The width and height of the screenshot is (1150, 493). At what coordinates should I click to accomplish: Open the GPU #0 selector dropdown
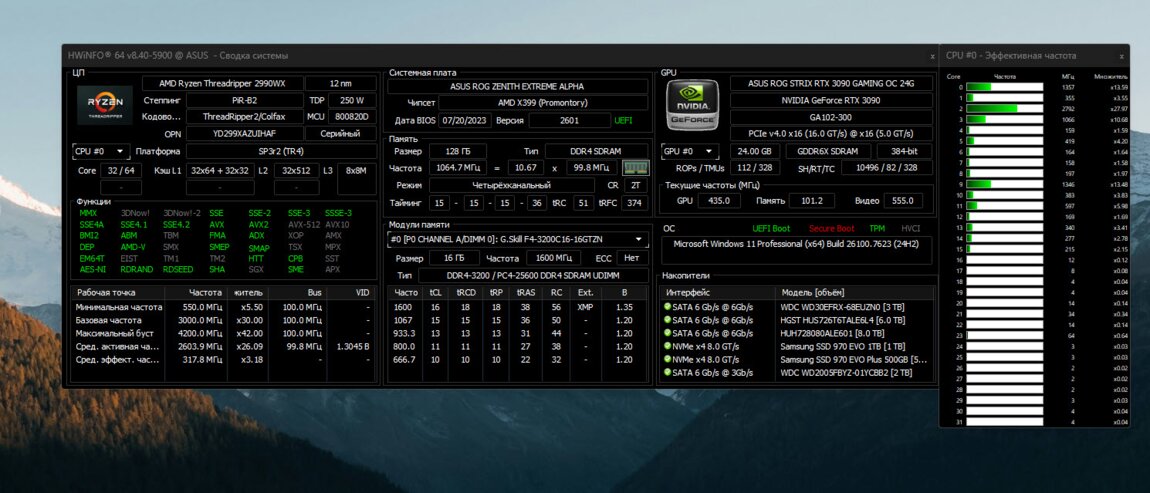(690, 152)
